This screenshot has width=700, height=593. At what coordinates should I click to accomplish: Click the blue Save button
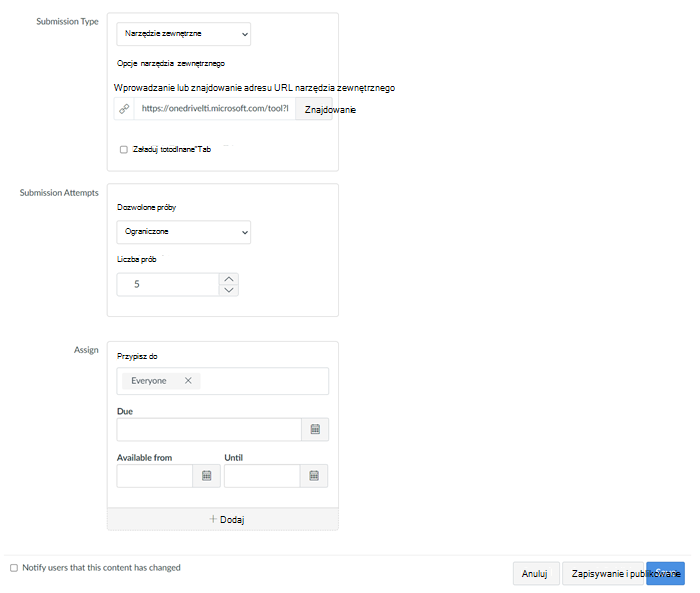pyautogui.click(x=666, y=574)
